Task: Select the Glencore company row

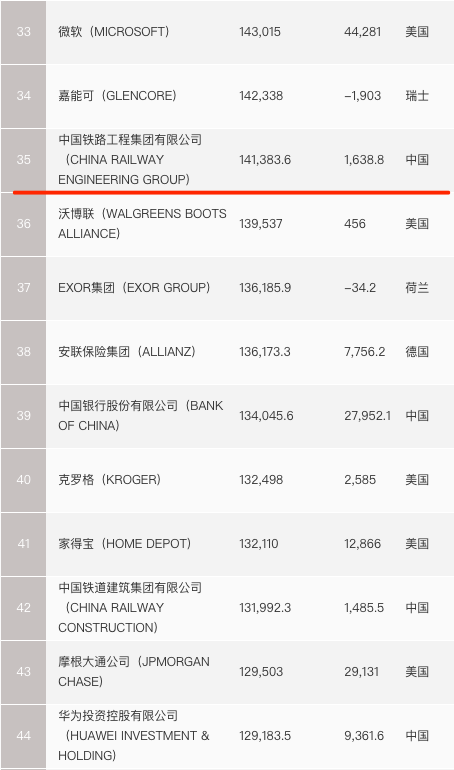Action: point(227,96)
